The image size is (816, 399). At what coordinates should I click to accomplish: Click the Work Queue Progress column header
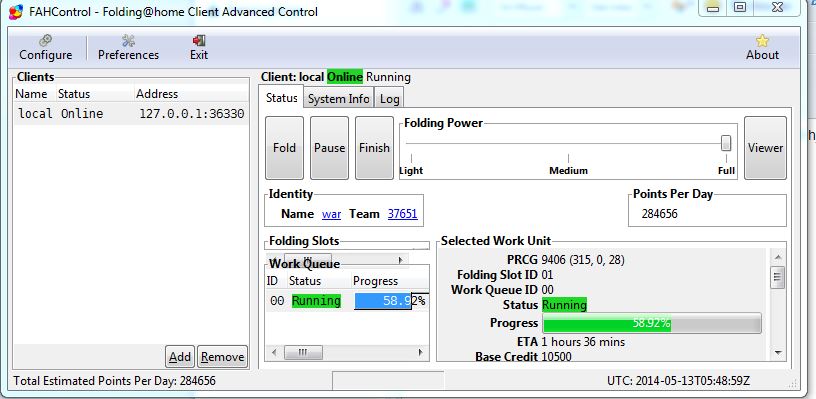pyautogui.click(x=389, y=281)
